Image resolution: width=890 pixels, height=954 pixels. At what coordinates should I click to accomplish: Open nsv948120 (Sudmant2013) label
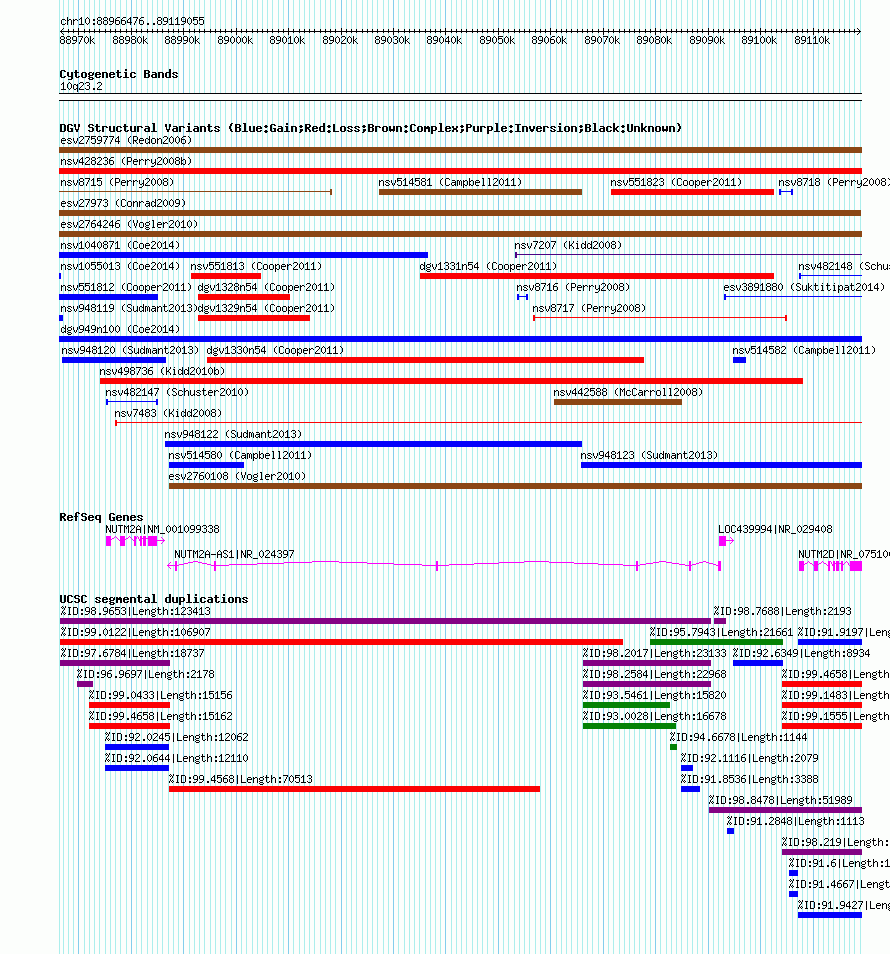(x=130, y=350)
